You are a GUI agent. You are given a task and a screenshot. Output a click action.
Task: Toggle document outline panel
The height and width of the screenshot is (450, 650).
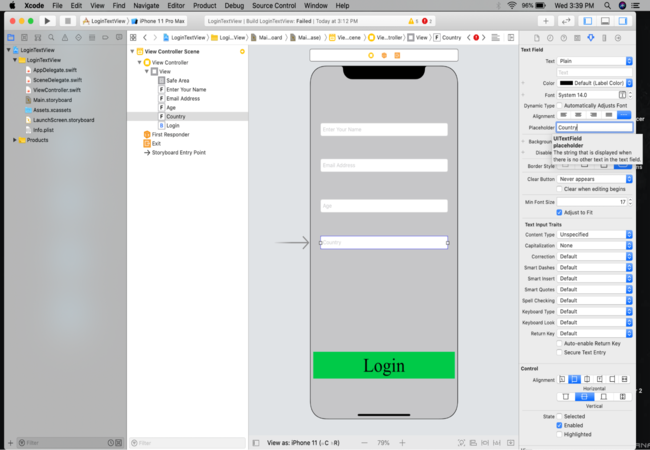[256, 443]
